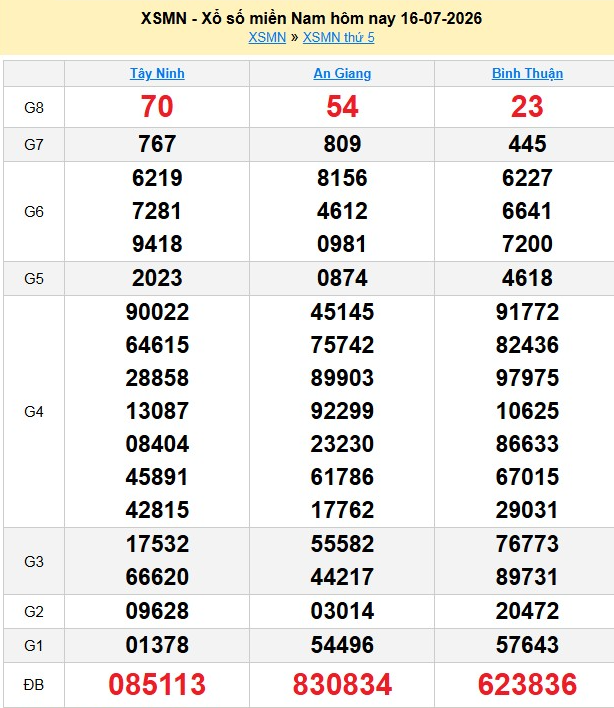Select the ĐB row label
Viewport: 614px width, 708px height.
tap(34, 685)
